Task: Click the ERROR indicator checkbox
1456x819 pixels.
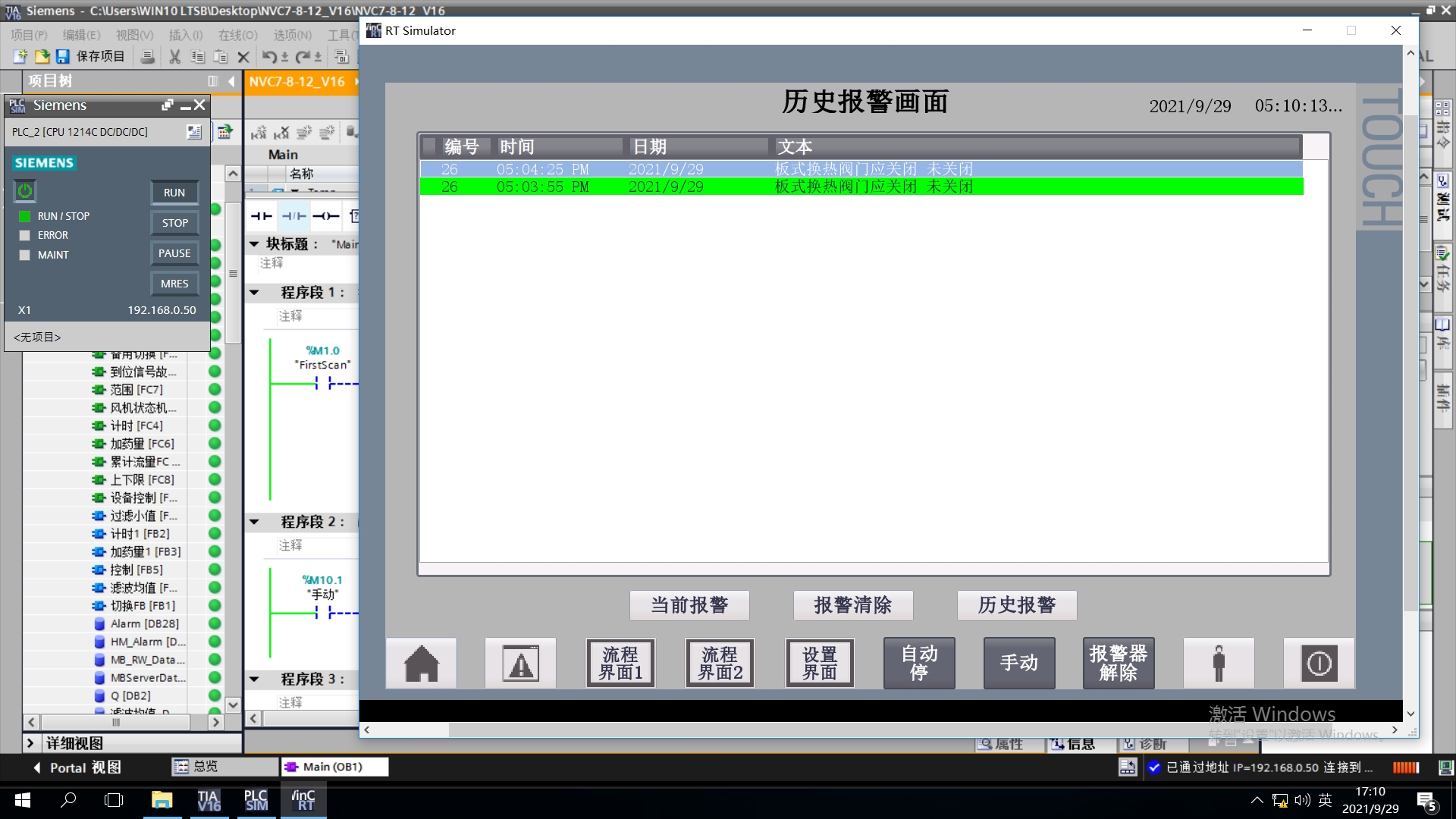Action: 25,236
